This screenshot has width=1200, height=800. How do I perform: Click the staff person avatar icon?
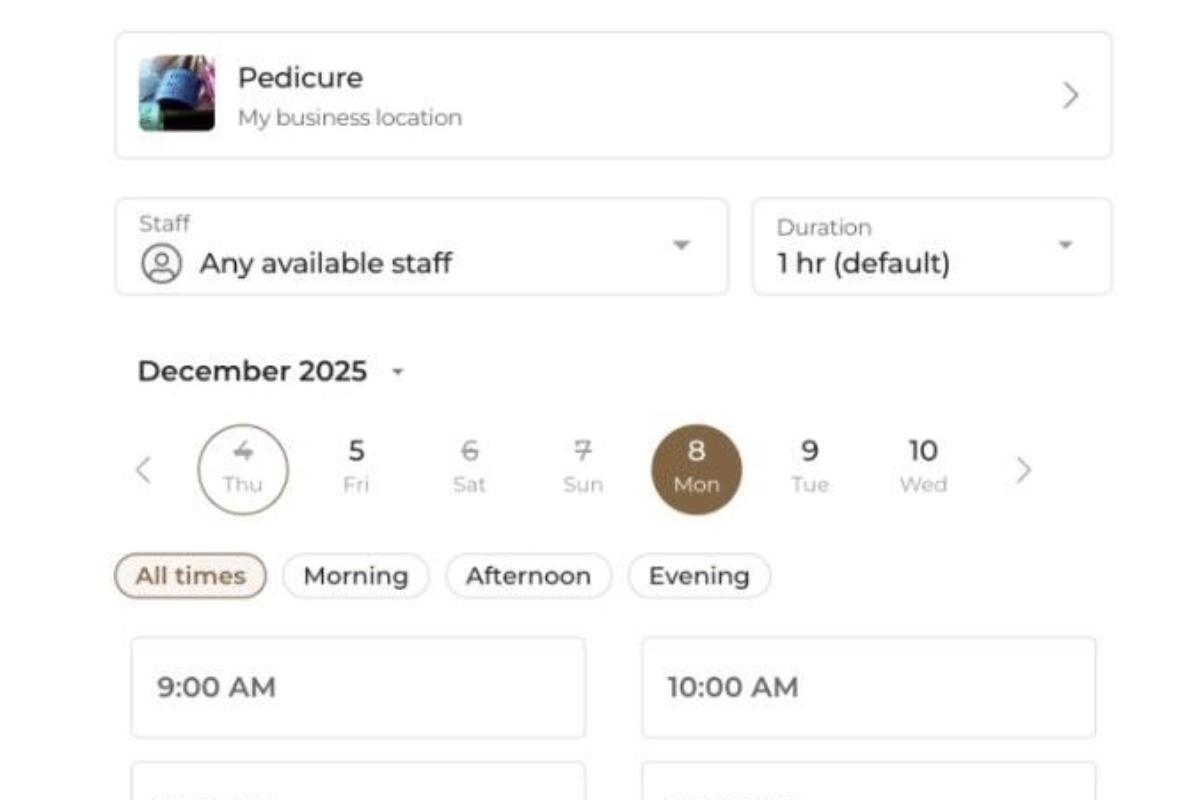coord(161,264)
